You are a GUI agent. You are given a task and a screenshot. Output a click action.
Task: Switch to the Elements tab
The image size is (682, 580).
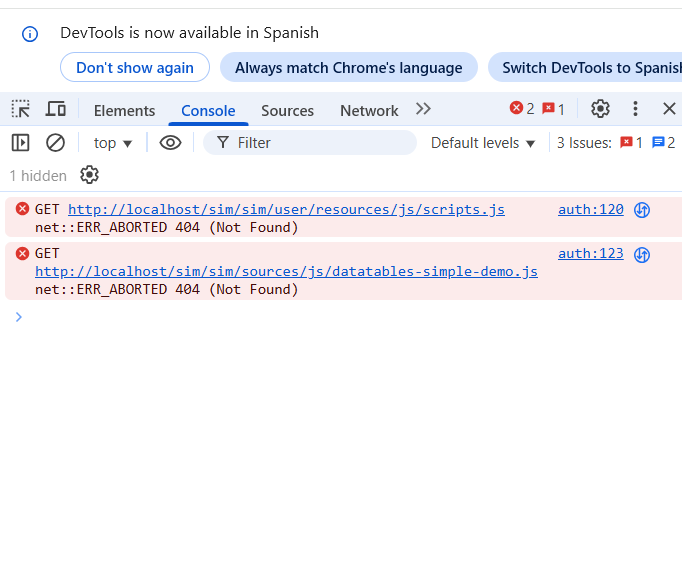coord(124,110)
